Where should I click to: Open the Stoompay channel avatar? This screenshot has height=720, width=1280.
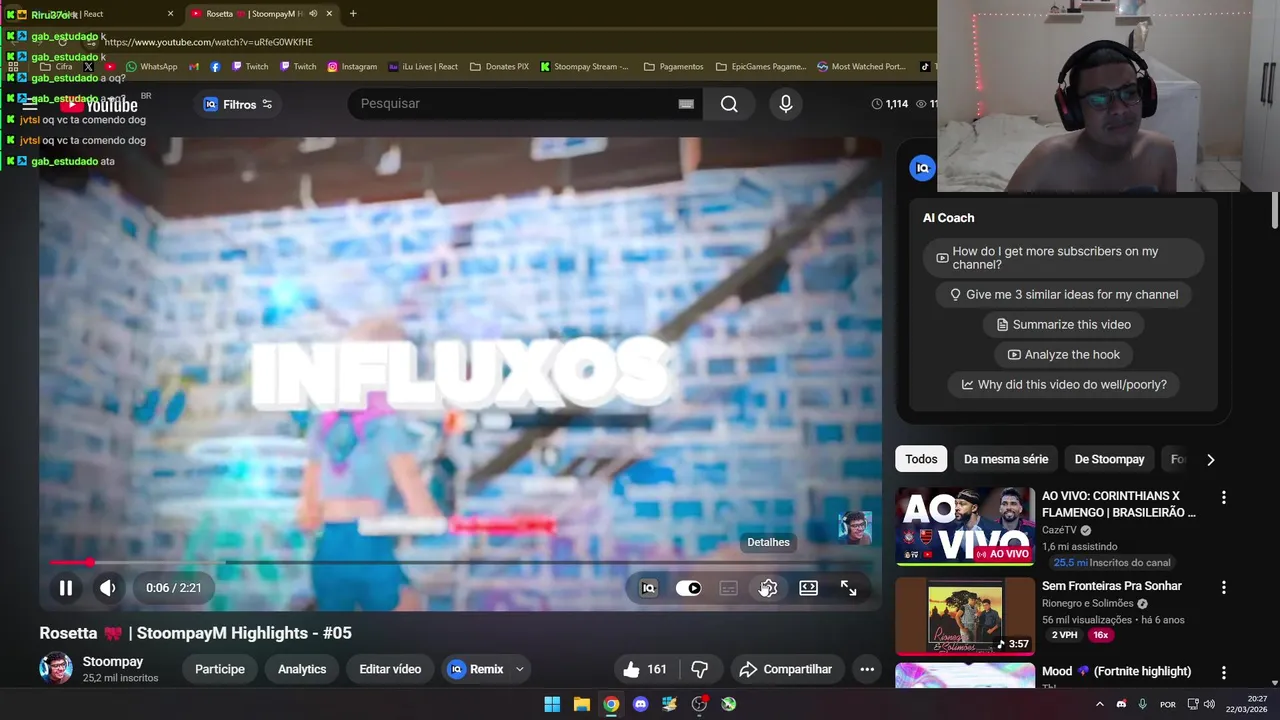click(56, 669)
